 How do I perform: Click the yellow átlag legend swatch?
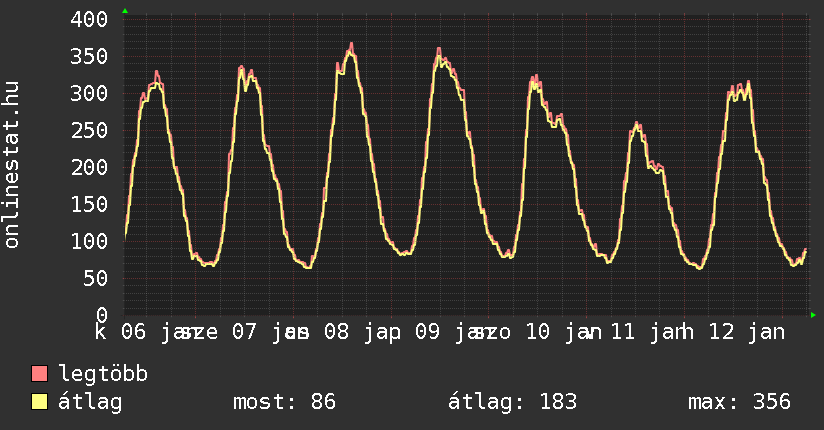[40, 403]
